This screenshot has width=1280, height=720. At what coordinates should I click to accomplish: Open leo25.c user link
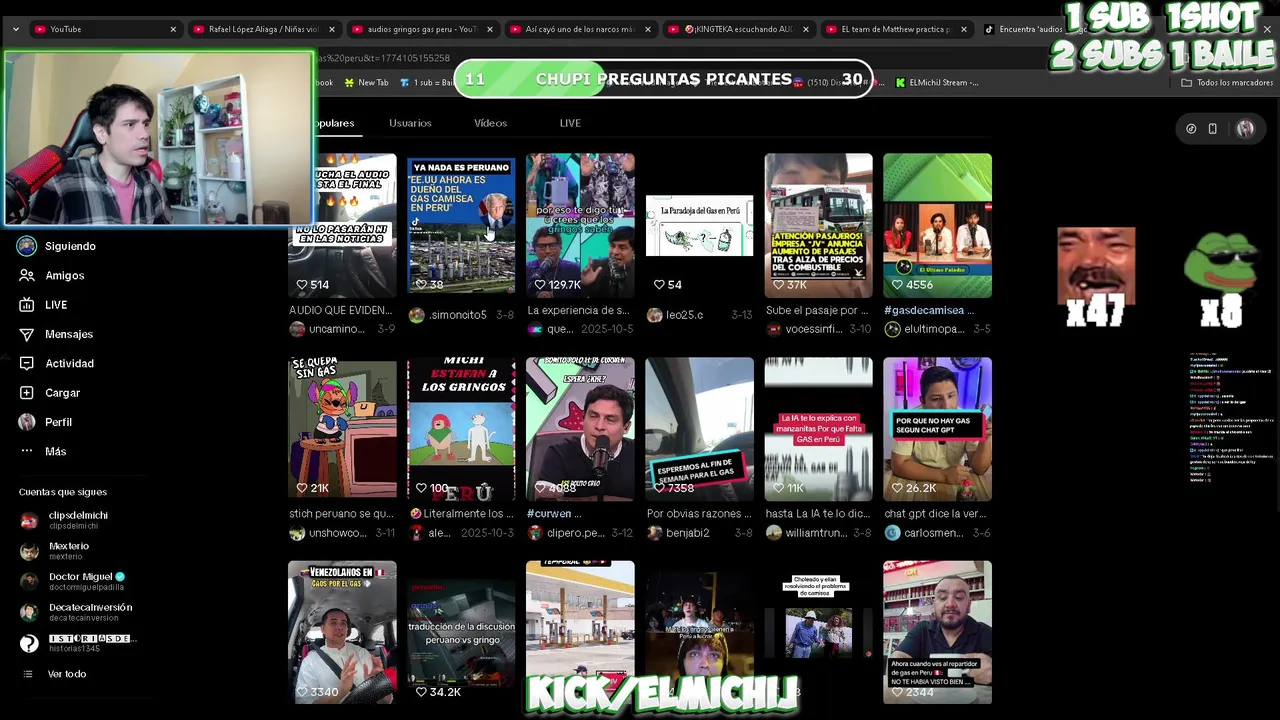click(674, 315)
